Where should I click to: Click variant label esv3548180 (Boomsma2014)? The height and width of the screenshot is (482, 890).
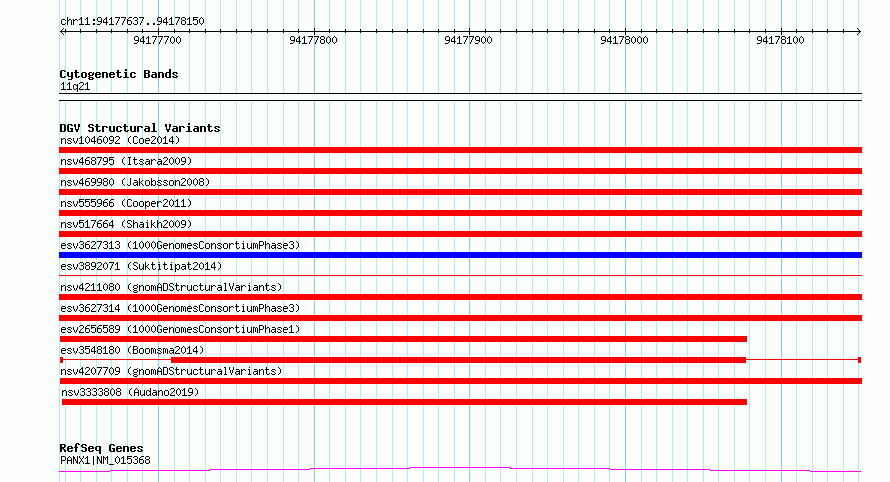(132, 350)
